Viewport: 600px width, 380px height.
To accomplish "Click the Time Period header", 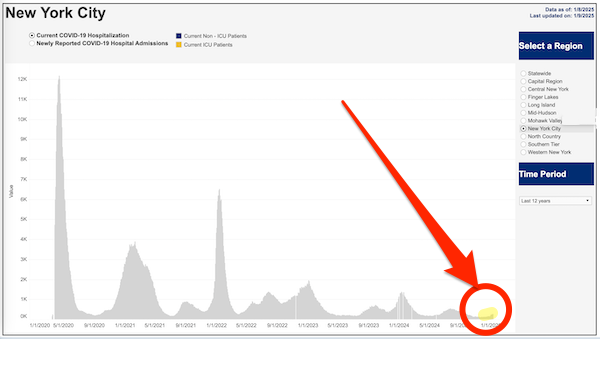I will tap(556, 174).
